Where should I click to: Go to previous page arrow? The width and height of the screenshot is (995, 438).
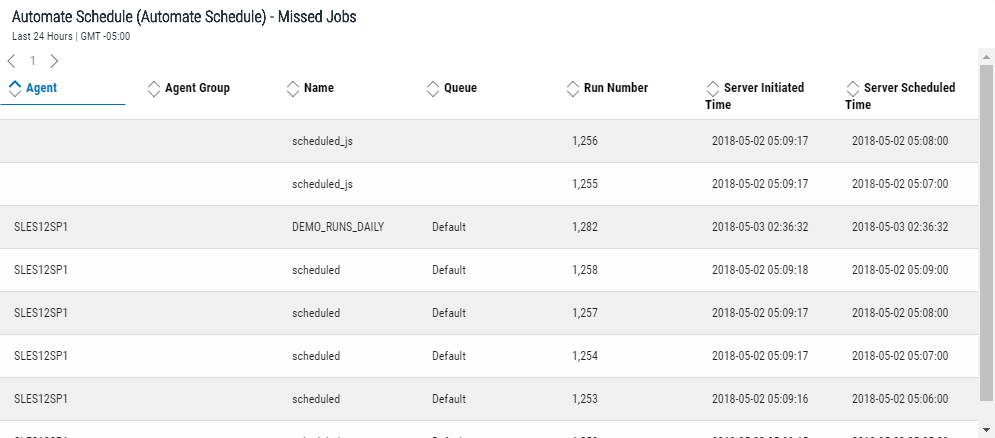12,61
